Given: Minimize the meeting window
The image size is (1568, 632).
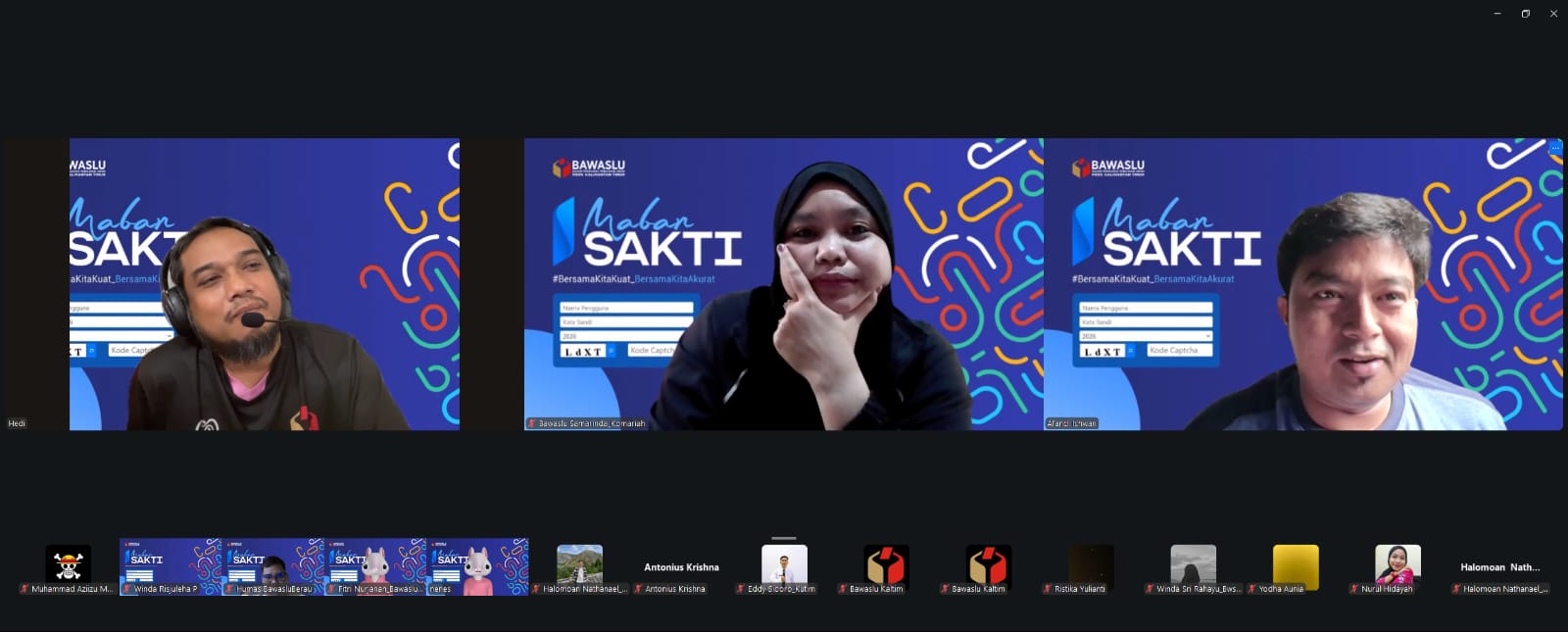Looking at the screenshot, I should pyautogui.click(x=1497, y=14).
